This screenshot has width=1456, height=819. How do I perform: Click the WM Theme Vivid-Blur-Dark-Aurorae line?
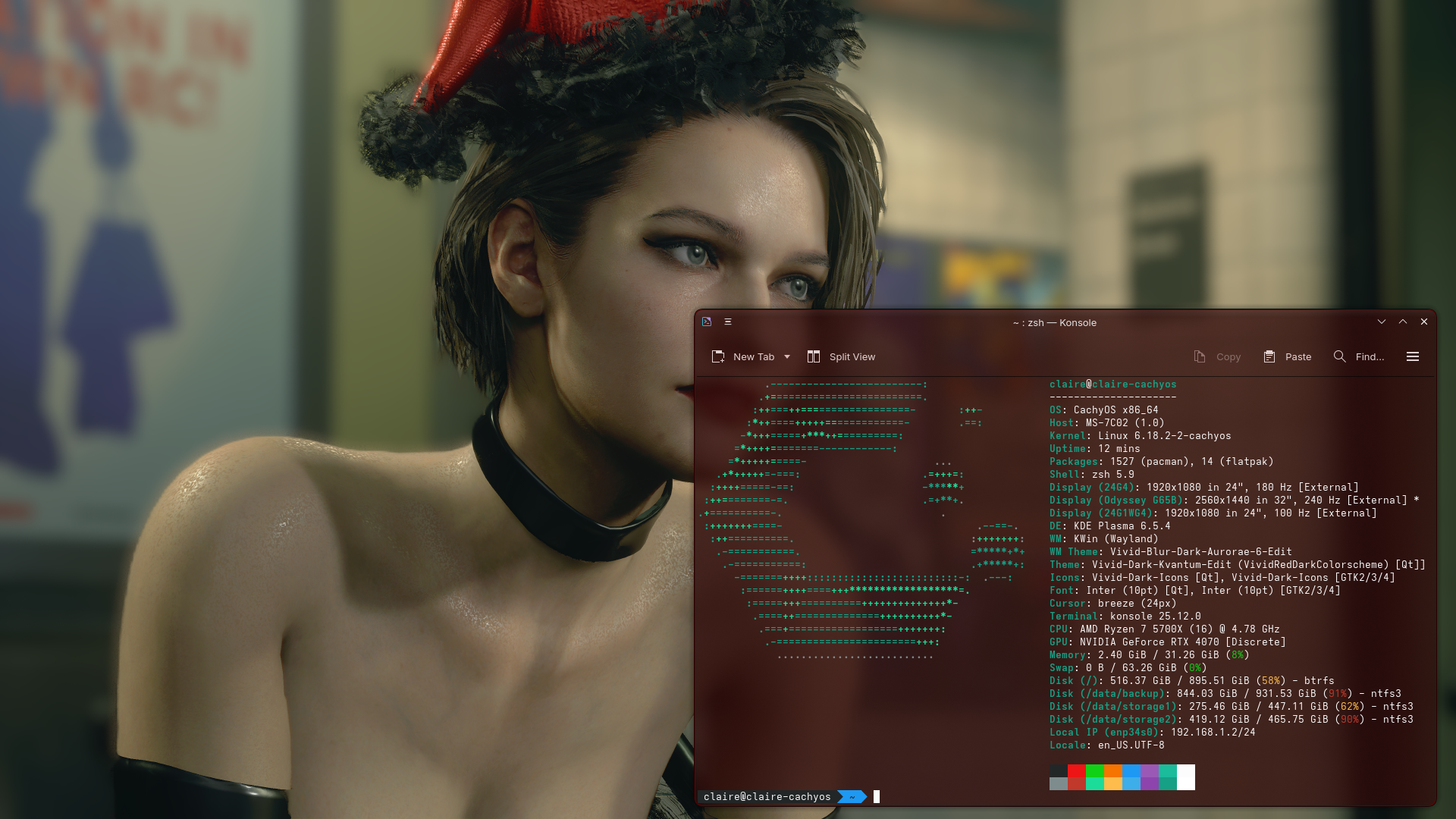point(1171,552)
